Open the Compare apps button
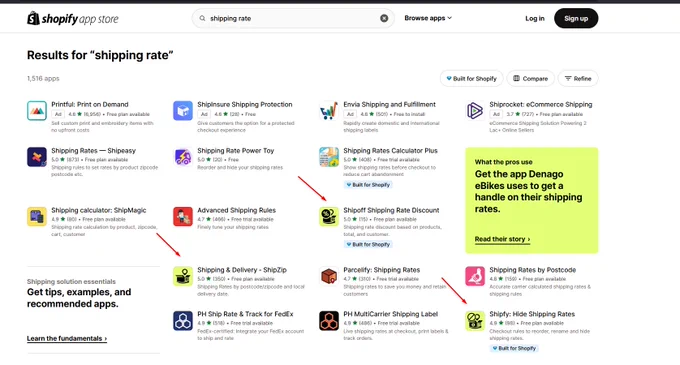The height and width of the screenshot is (365, 680). pos(530,78)
